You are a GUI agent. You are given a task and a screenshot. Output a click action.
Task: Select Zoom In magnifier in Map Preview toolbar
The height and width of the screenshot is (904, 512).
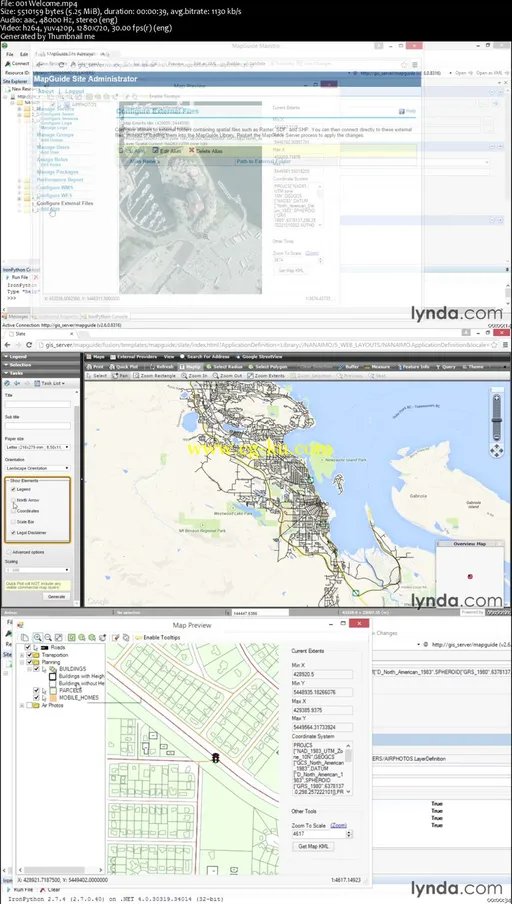tap(37, 637)
